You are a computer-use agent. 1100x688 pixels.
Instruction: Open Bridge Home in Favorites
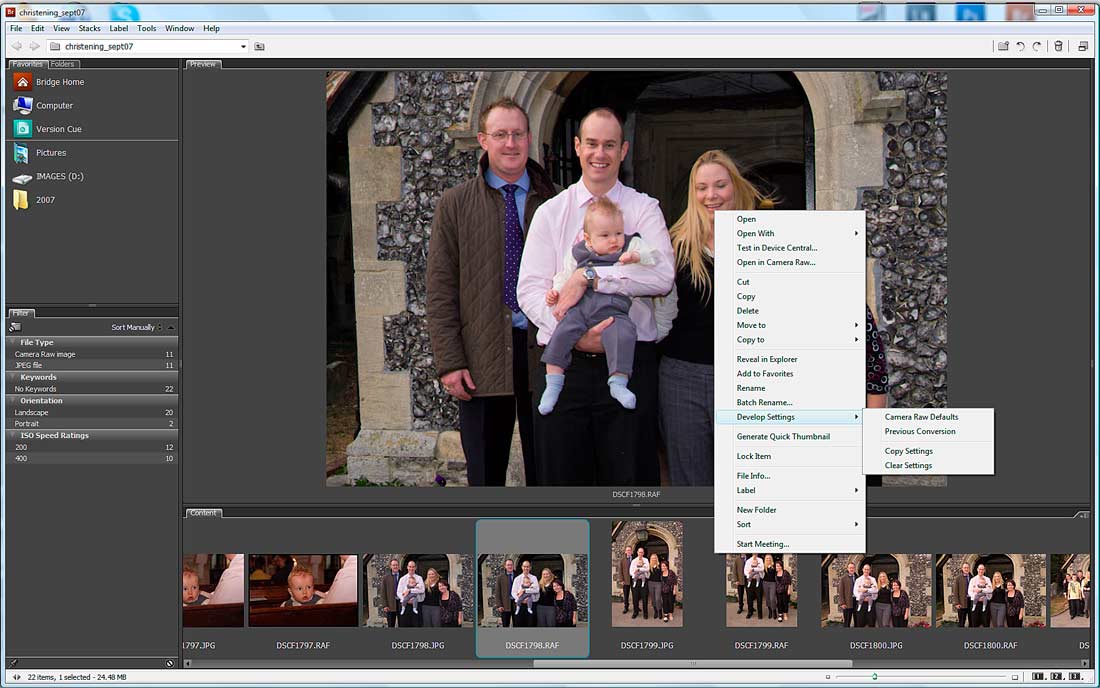pyautogui.click(x=59, y=82)
